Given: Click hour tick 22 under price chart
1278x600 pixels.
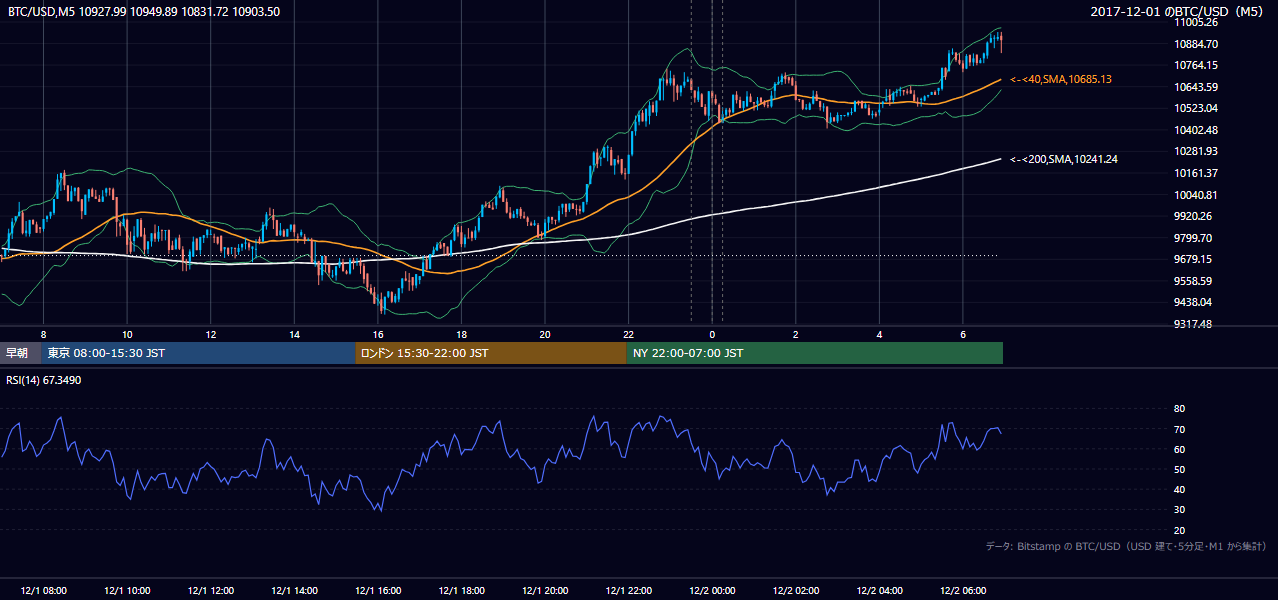Looking at the screenshot, I should click(x=628, y=334).
